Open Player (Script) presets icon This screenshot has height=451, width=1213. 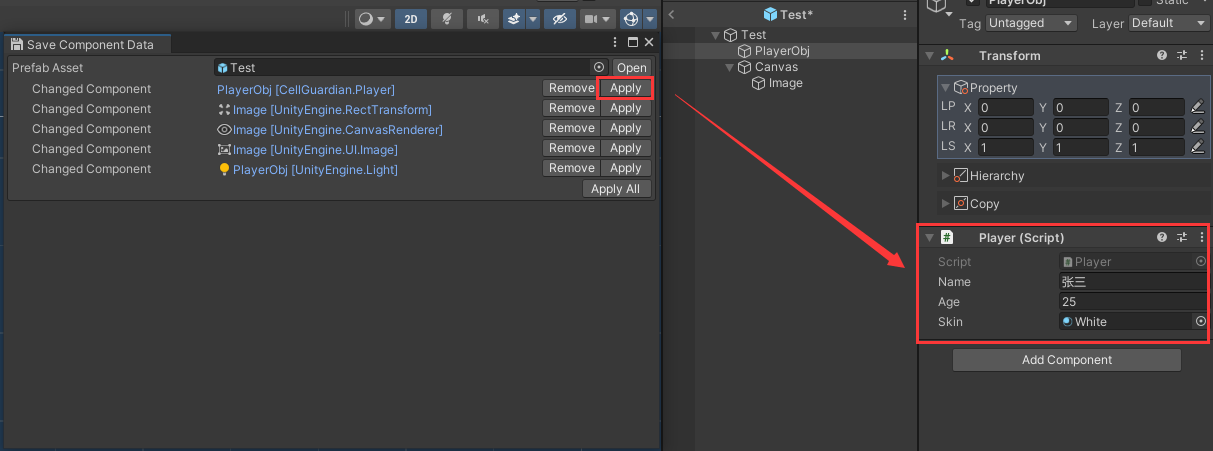1181,238
